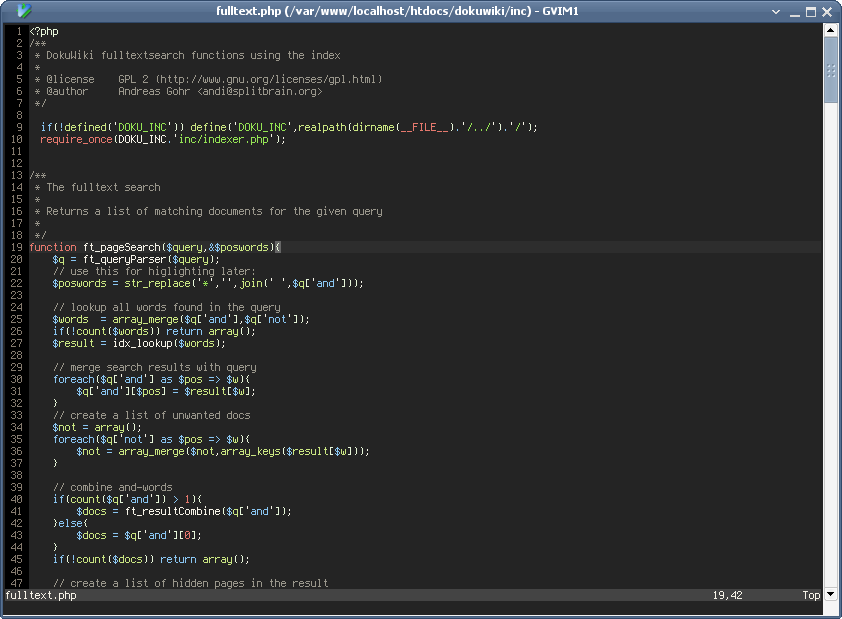Viewport: 842px width, 619px height.
Task: Click the vertical scrollbar thumb
Action: point(831,70)
